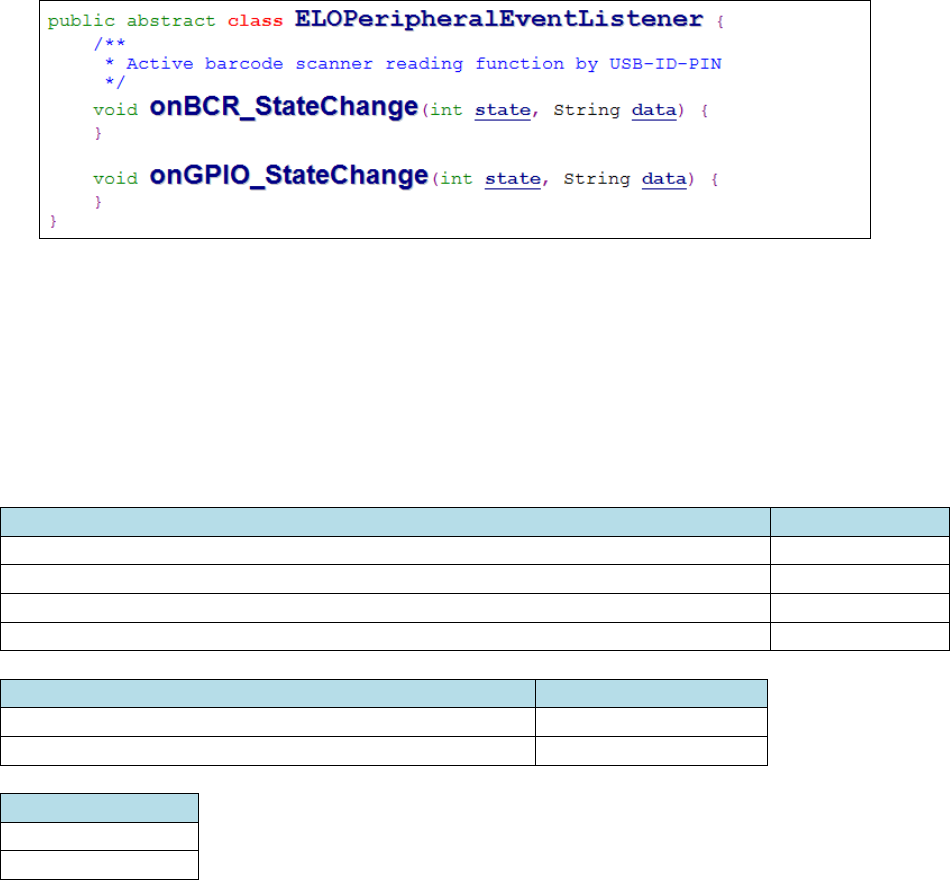Viewport: 950px width, 880px height.
Task: Click the red 'class' keyword
Action: click(x=255, y=21)
